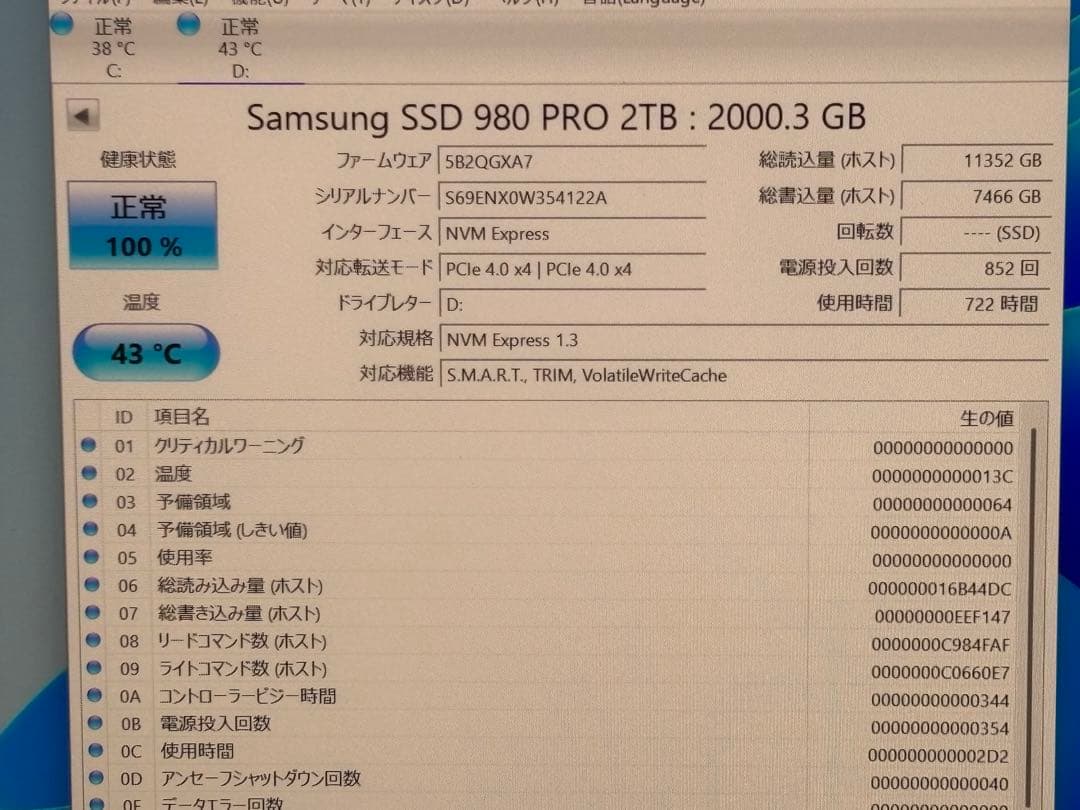Click raw value 00000000EEF147

click(942, 617)
